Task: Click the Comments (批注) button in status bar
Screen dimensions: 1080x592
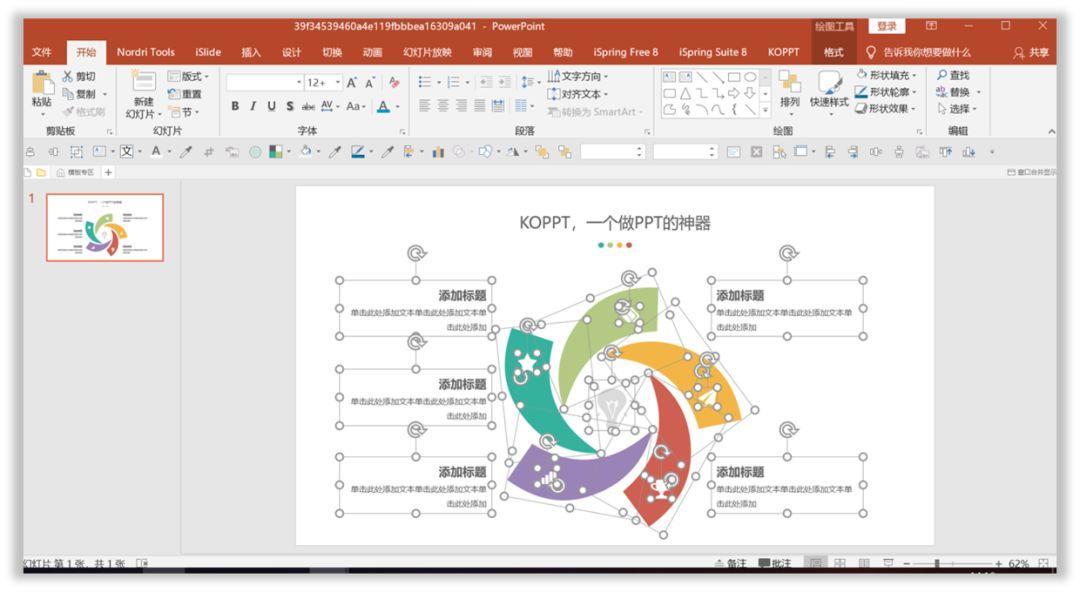Action: click(774, 564)
